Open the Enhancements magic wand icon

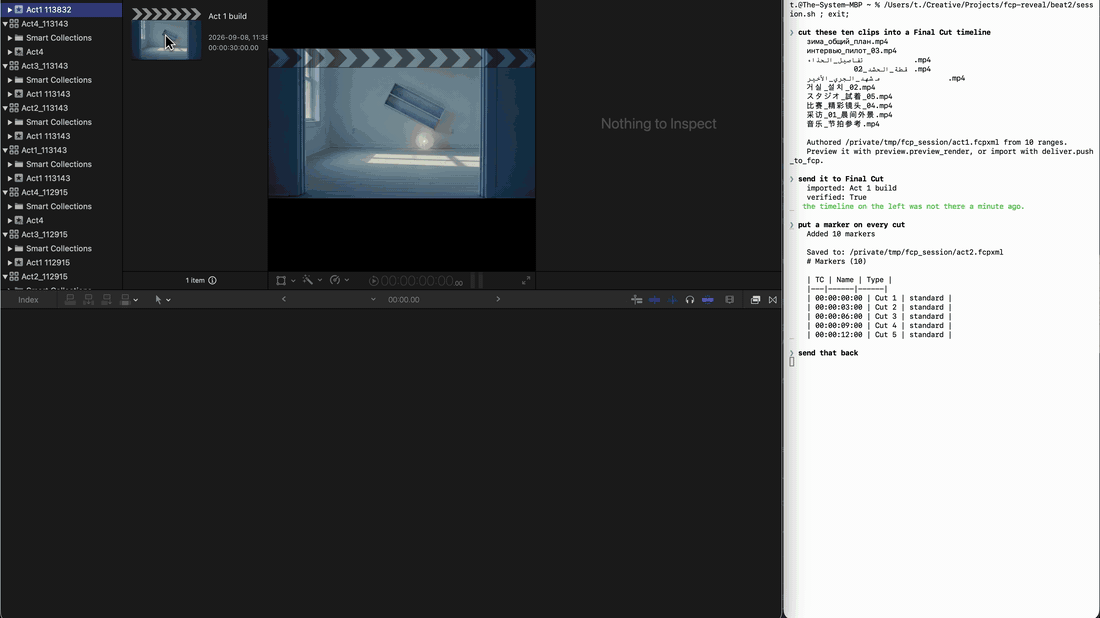pos(307,280)
